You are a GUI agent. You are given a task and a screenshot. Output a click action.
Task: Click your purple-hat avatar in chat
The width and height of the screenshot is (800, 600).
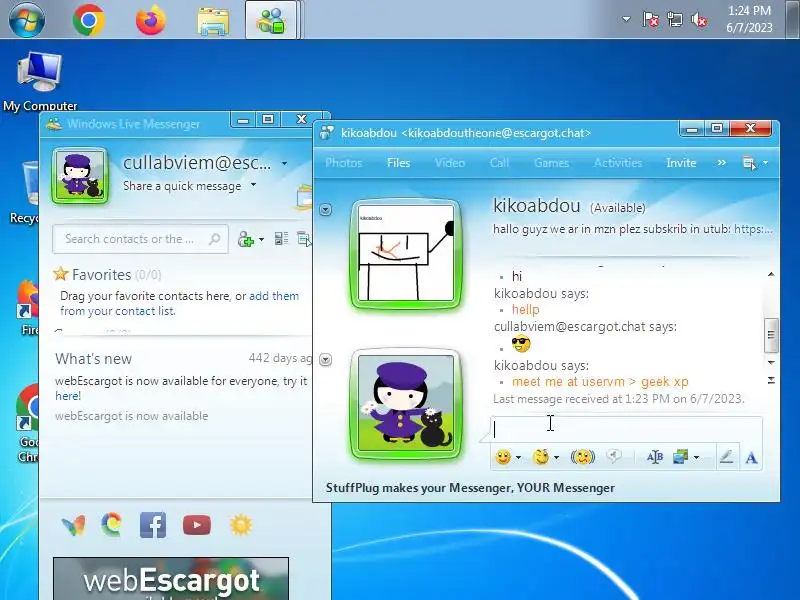tap(406, 404)
